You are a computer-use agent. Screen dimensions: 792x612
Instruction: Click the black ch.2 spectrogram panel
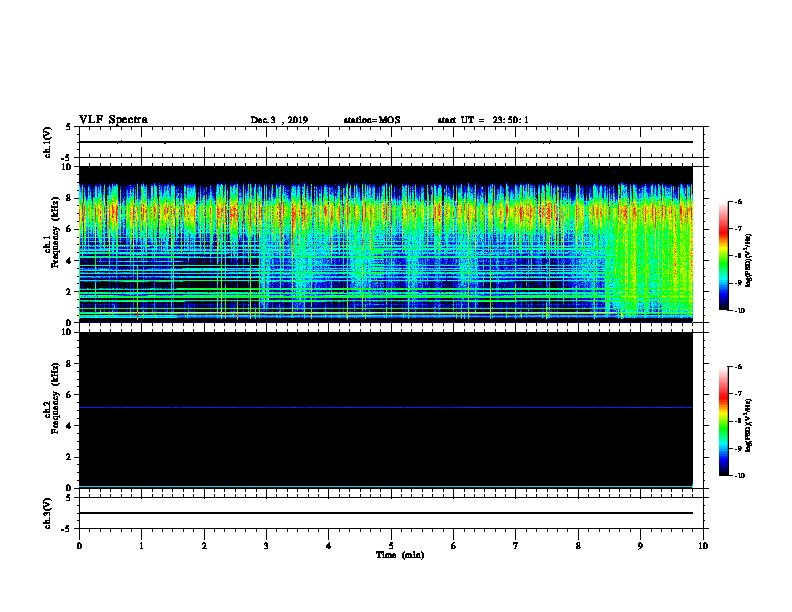point(386,410)
